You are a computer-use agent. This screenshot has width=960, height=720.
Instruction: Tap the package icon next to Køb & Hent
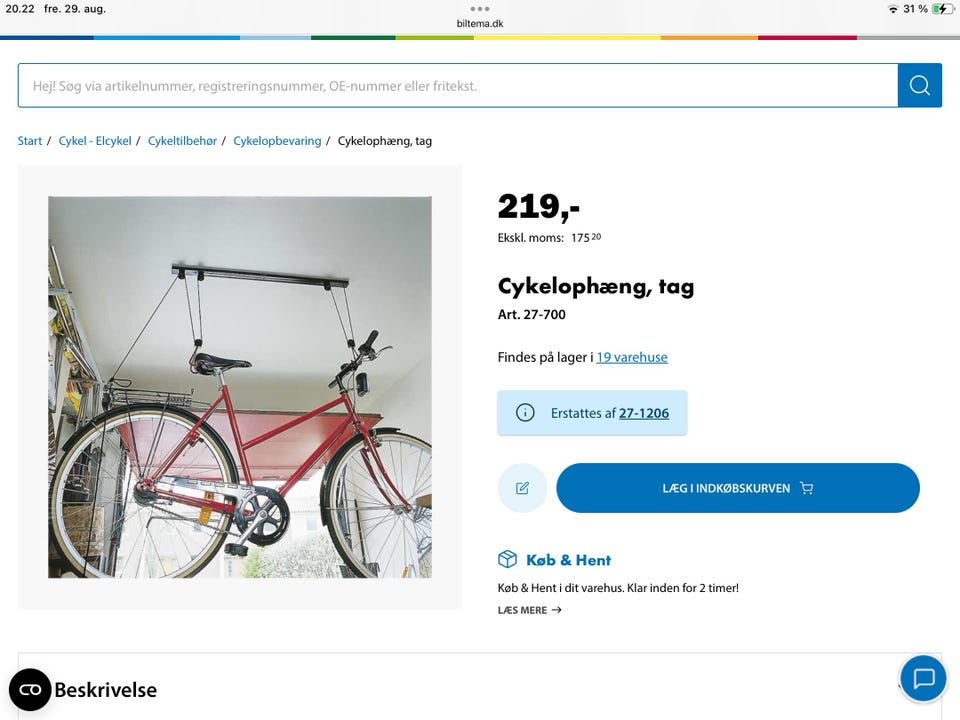click(508, 560)
